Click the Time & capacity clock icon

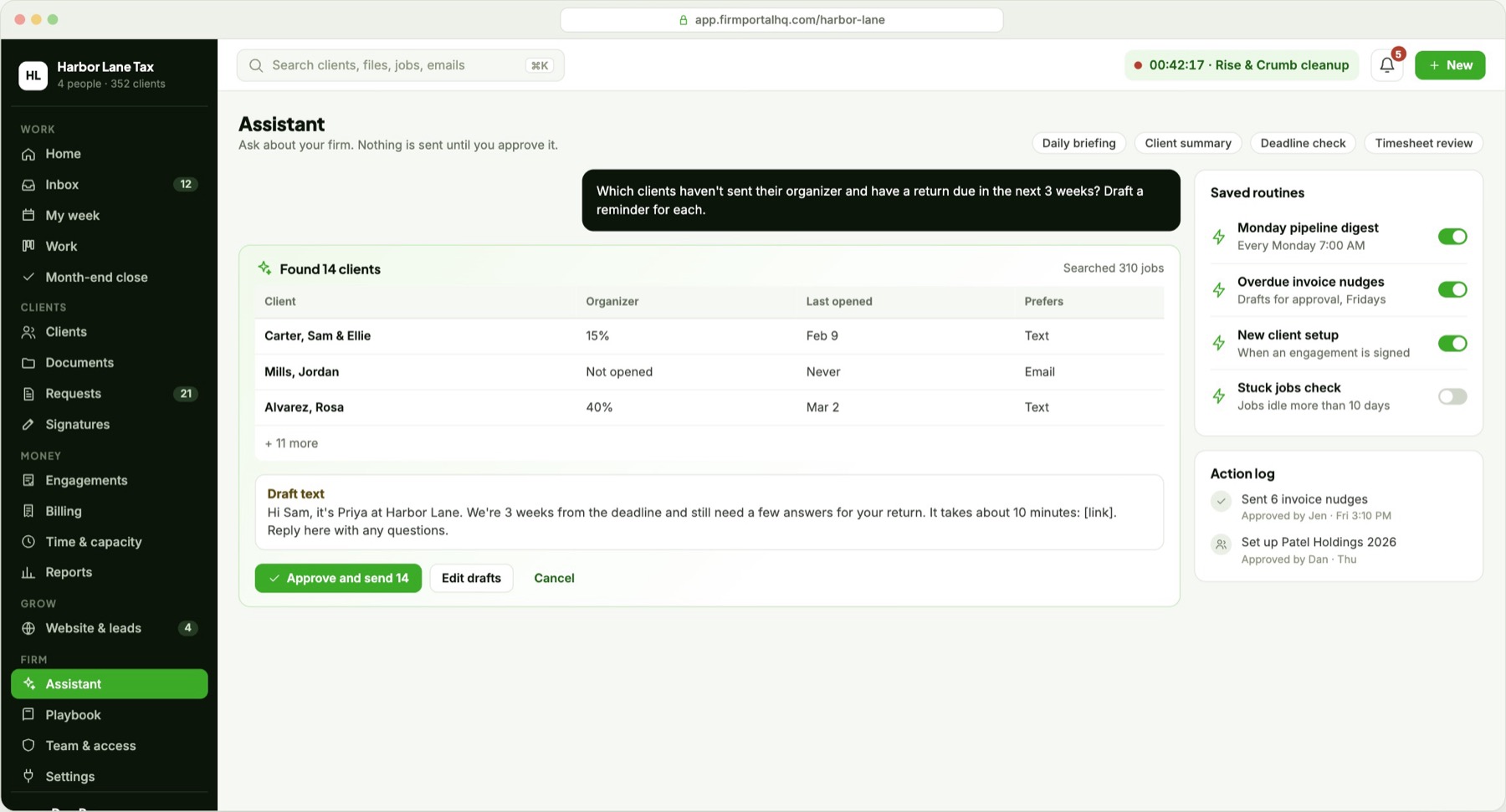(28, 542)
